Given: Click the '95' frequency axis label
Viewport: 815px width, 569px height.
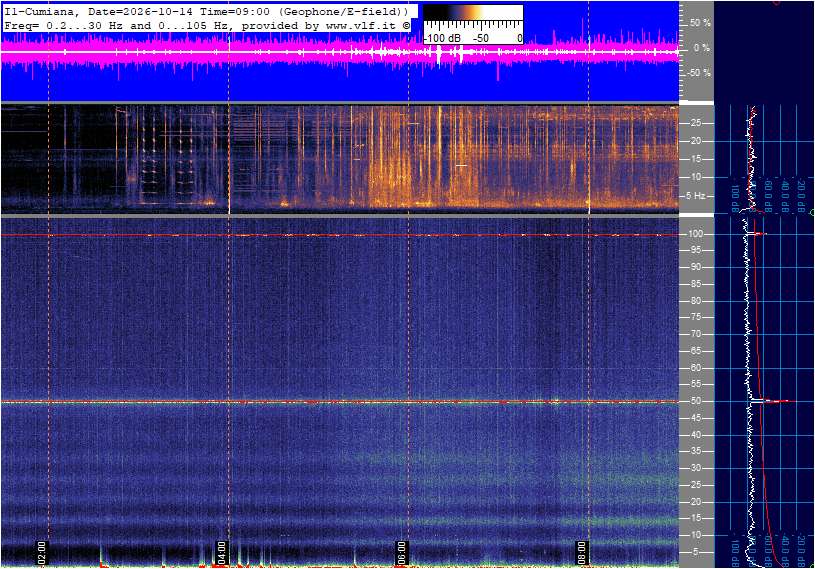Looking at the screenshot, I should [695, 250].
